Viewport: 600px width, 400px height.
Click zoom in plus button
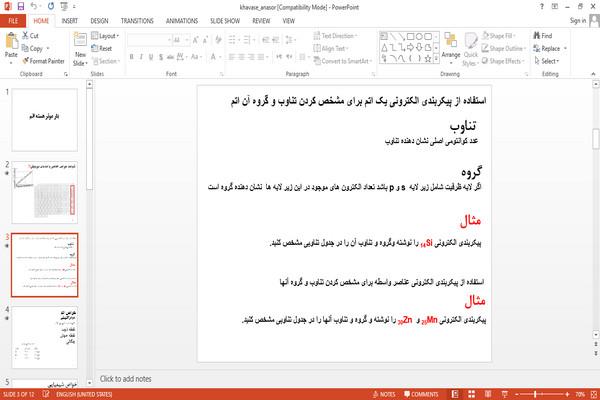pyautogui.click(x=567, y=394)
